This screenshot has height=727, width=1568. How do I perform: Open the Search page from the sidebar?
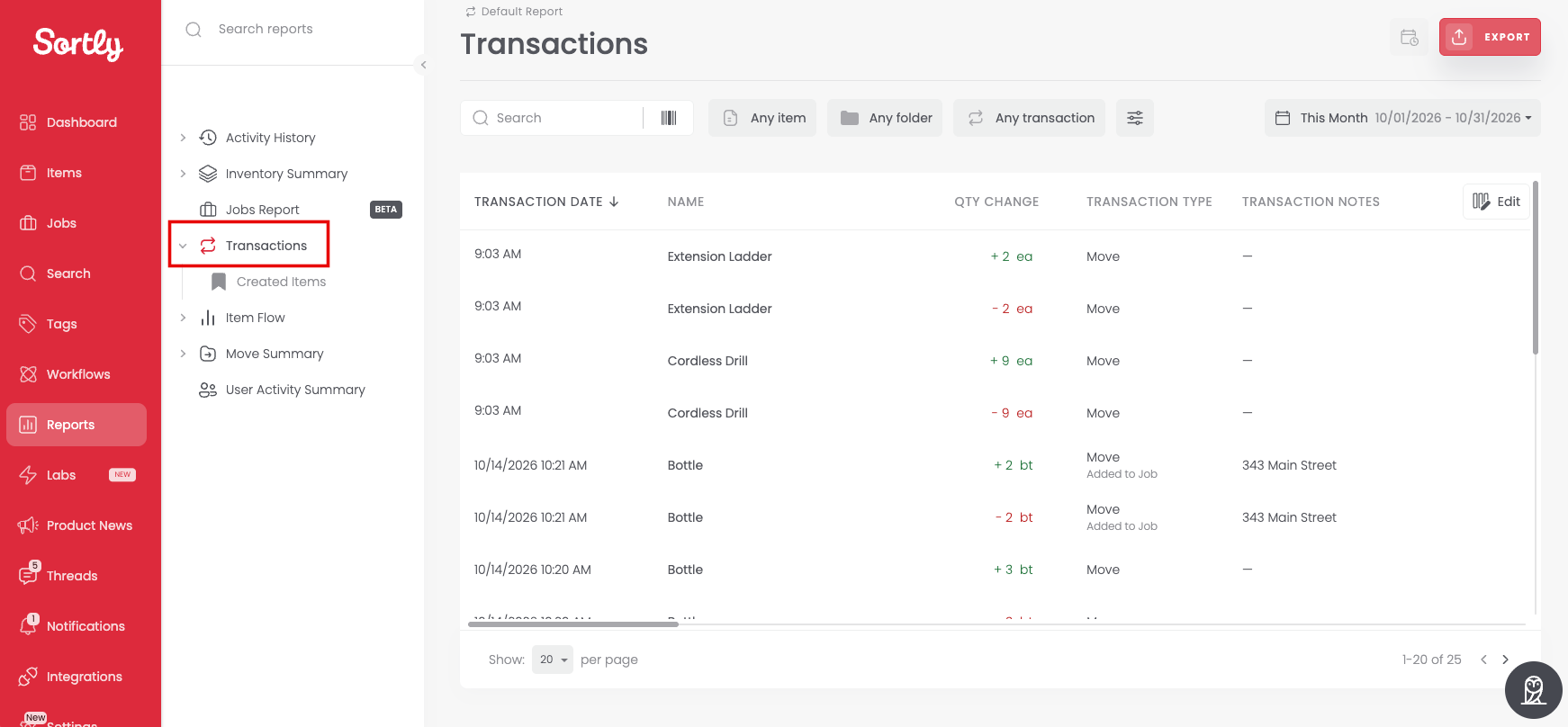(x=77, y=274)
